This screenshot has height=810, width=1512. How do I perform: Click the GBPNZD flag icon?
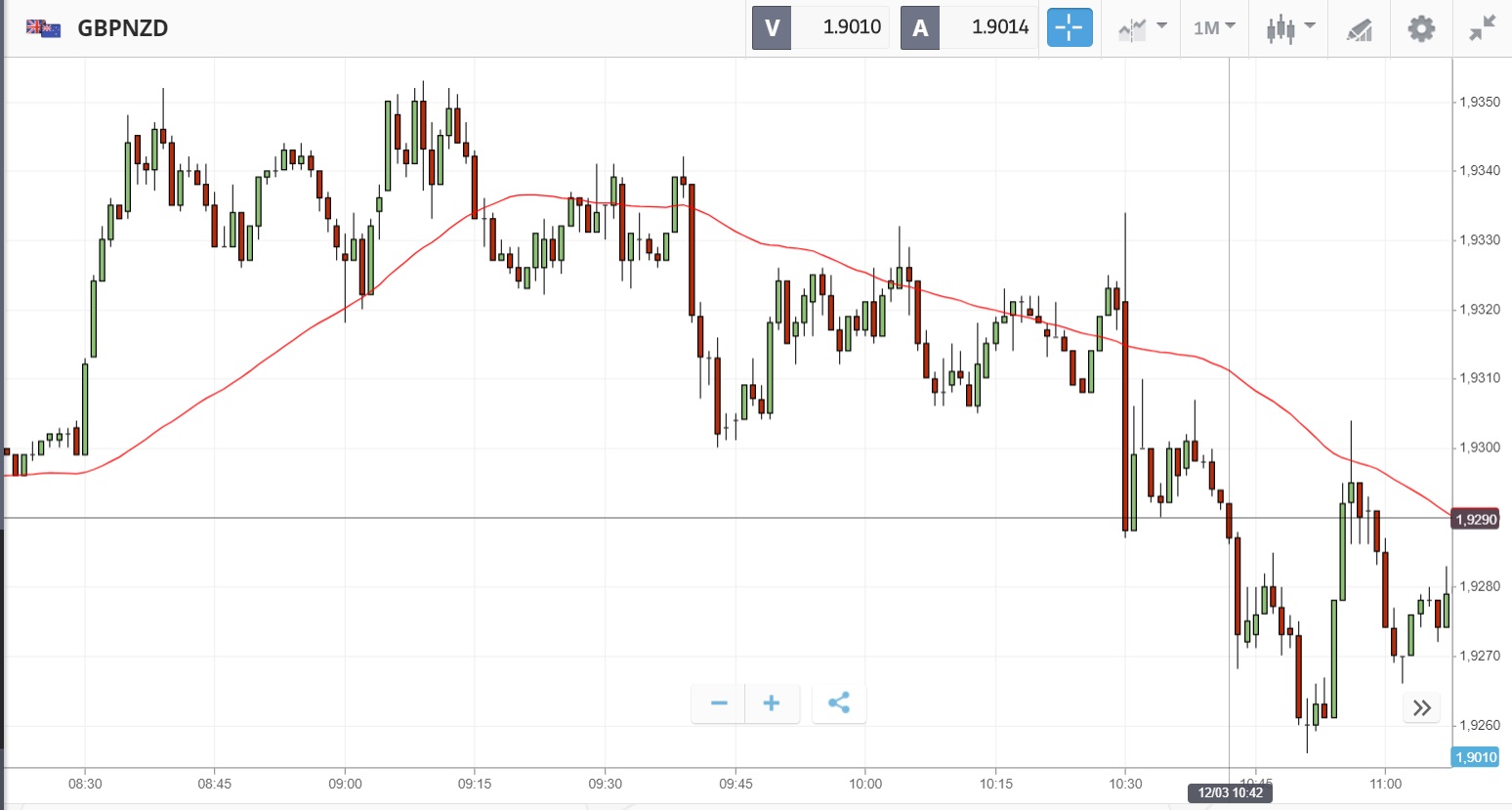pyautogui.click(x=44, y=28)
